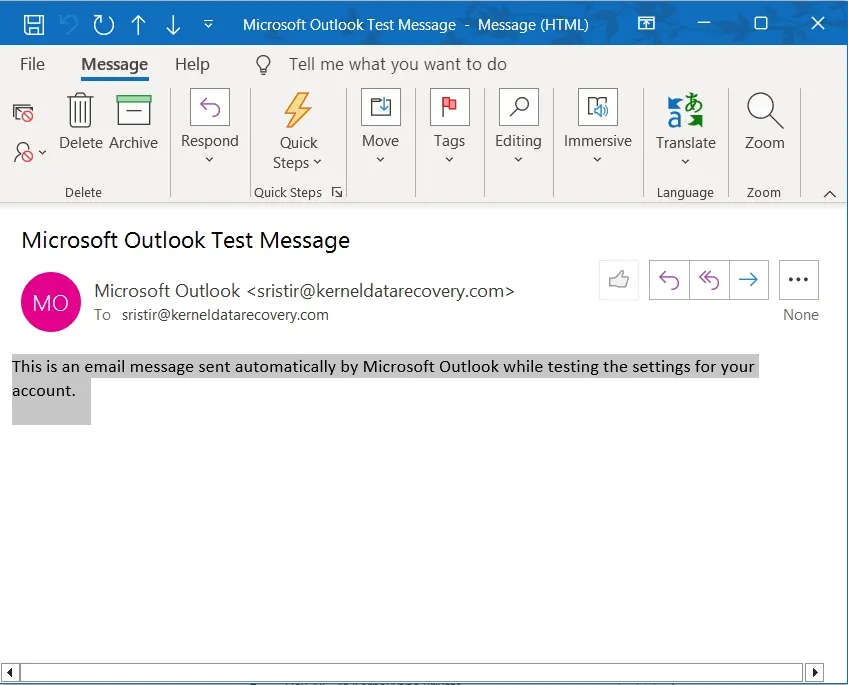Go to the next item with down arrow

point(173,24)
